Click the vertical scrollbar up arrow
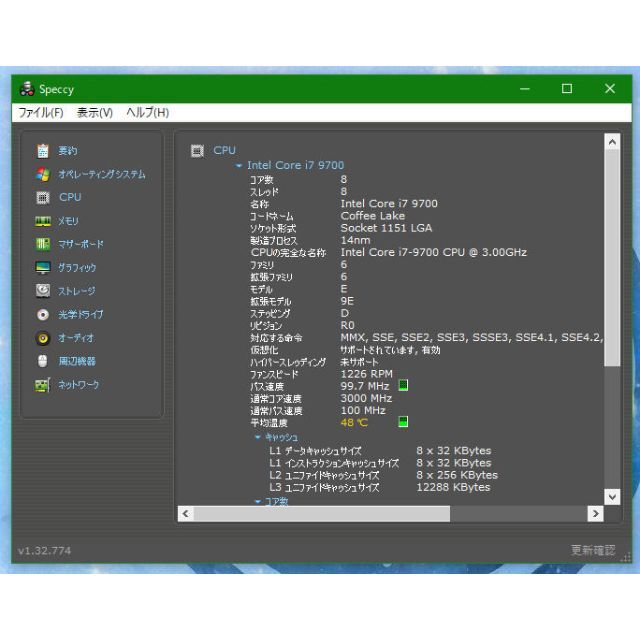The width and height of the screenshot is (640, 640). point(612,142)
